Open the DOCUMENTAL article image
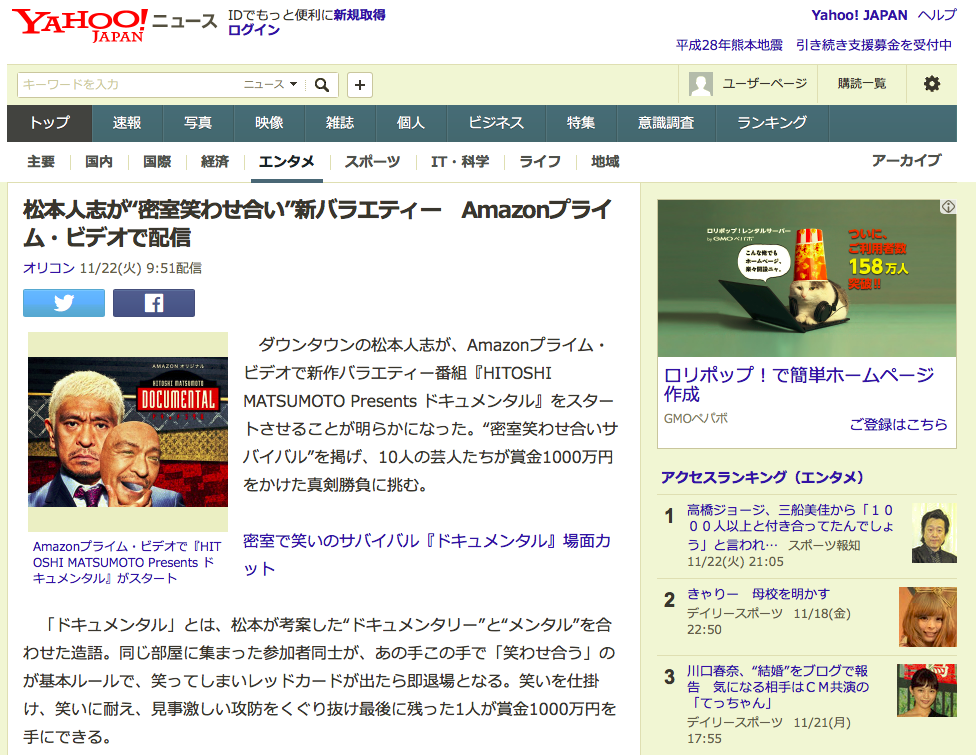The image size is (976, 755). pyautogui.click(x=128, y=431)
